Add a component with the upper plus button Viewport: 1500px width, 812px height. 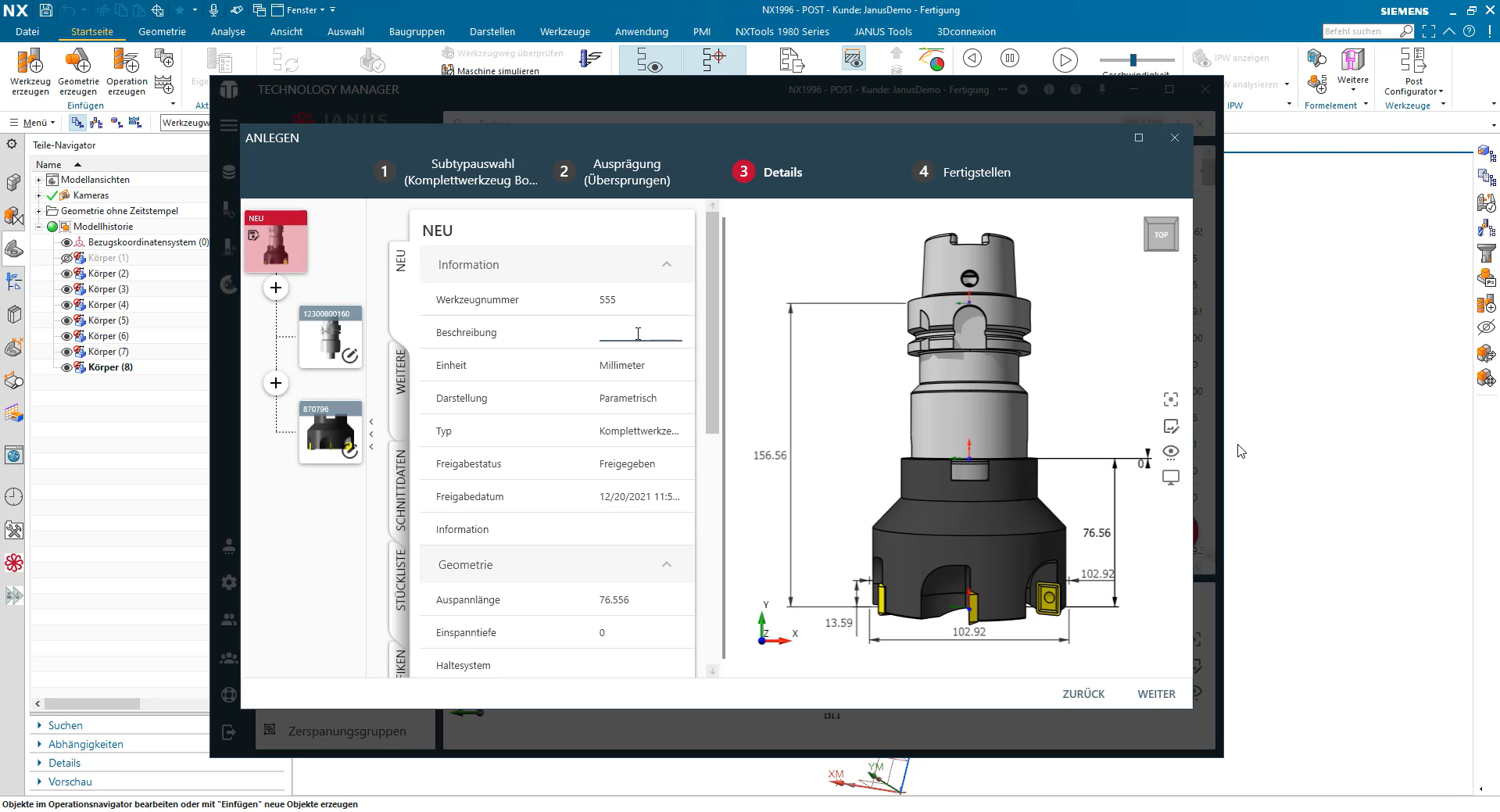tap(276, 288)
